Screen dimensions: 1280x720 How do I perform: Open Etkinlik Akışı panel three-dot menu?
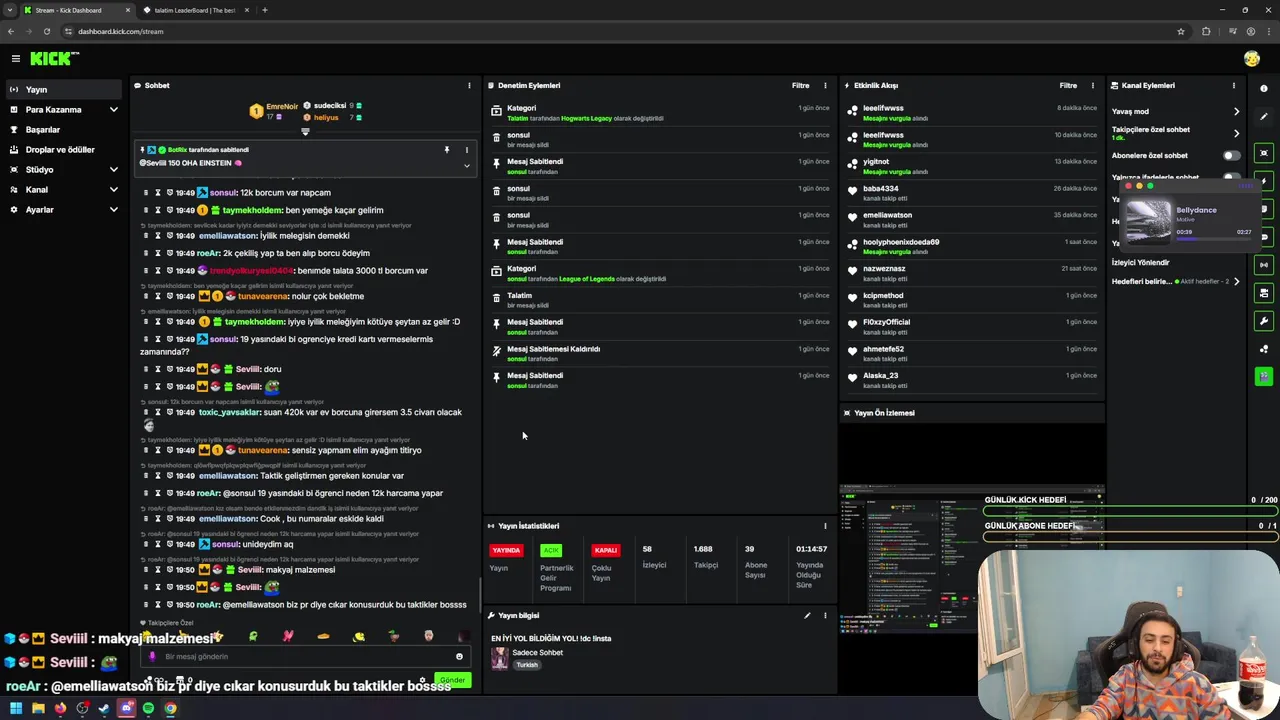pos(1092,86)
